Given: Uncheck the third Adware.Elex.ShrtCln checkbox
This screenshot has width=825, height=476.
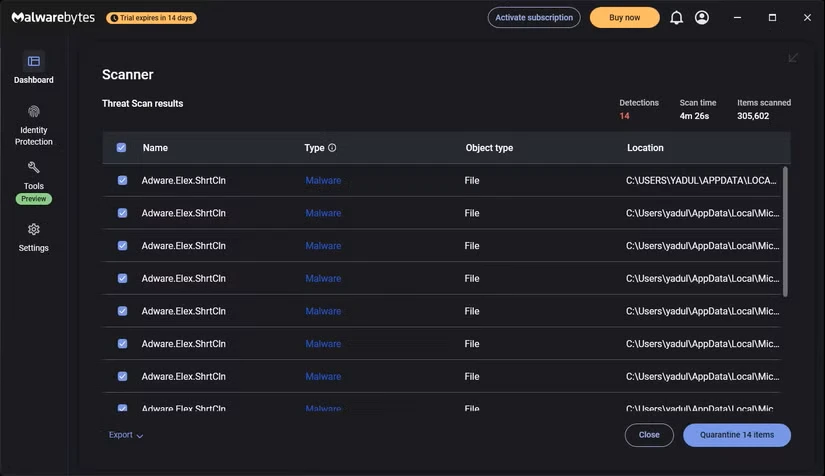Looking at the screenshot, I should pyautogui.click(x=122, y=246).
